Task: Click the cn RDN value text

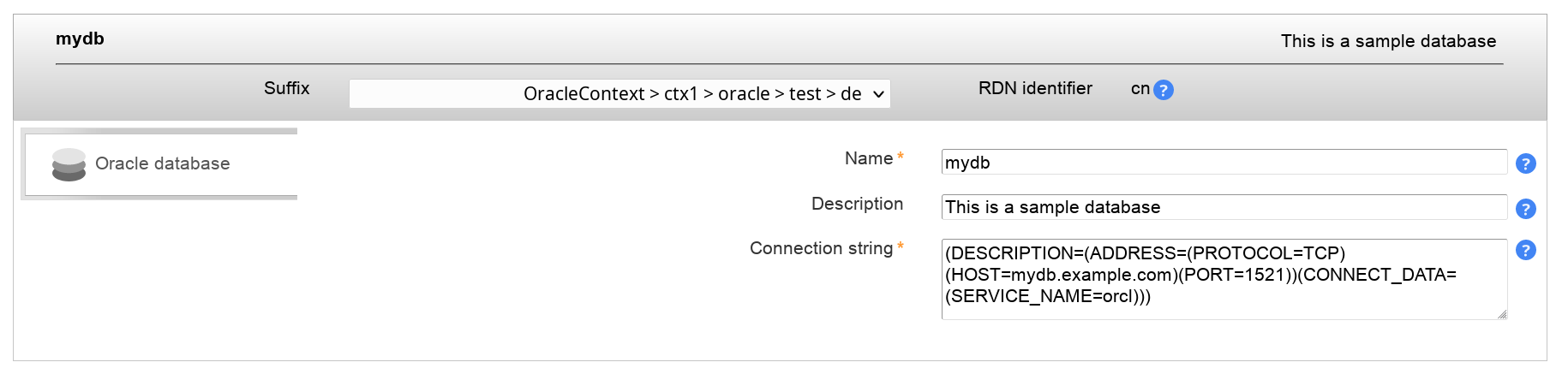Action: click(x=1140, y=88)
